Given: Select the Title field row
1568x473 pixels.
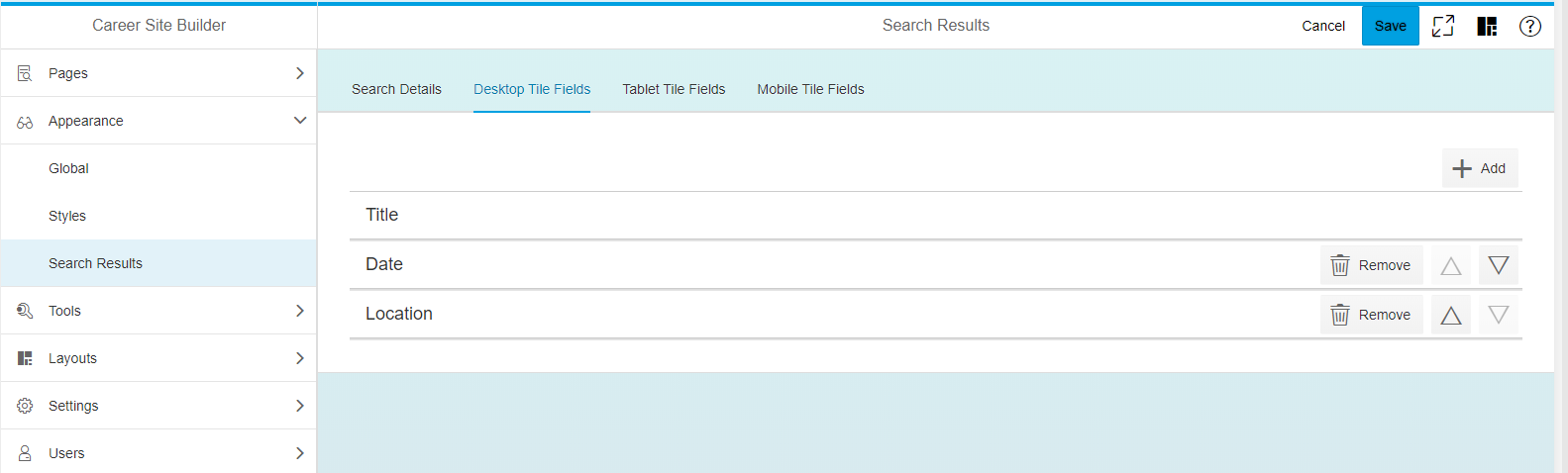Looking at the screenshot, I should (936, 215).
